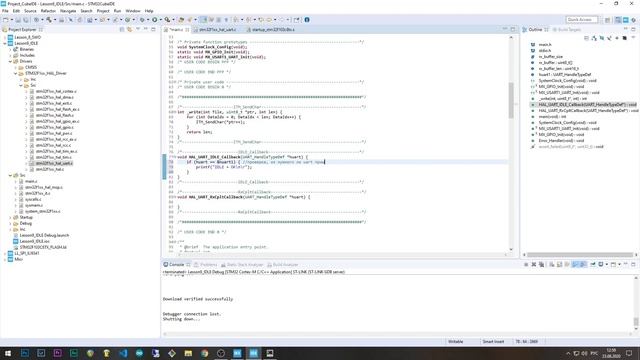Click the Chrome icon in the taskbar
Image resolution: width=640 pixels, height=360 pixels.
[204, 353]
